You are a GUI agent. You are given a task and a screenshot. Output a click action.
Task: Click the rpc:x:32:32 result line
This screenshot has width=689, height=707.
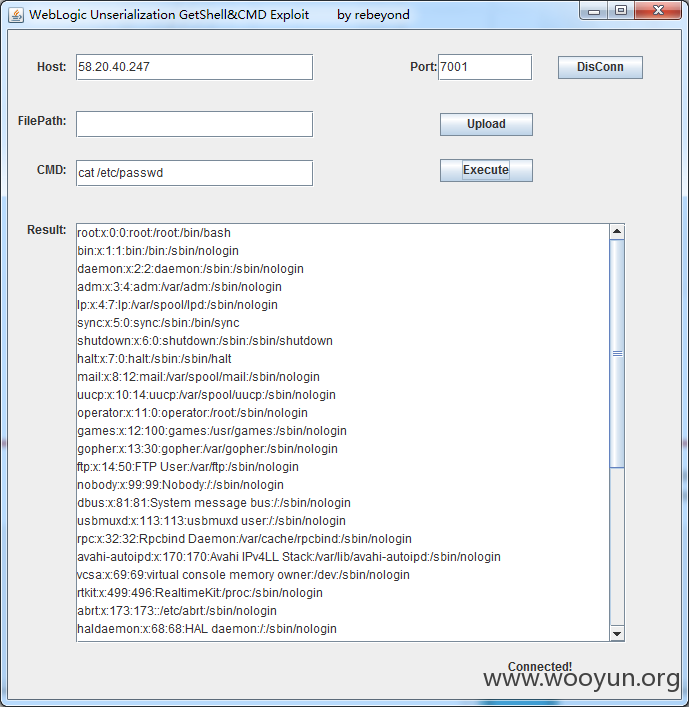coord(244,539)
